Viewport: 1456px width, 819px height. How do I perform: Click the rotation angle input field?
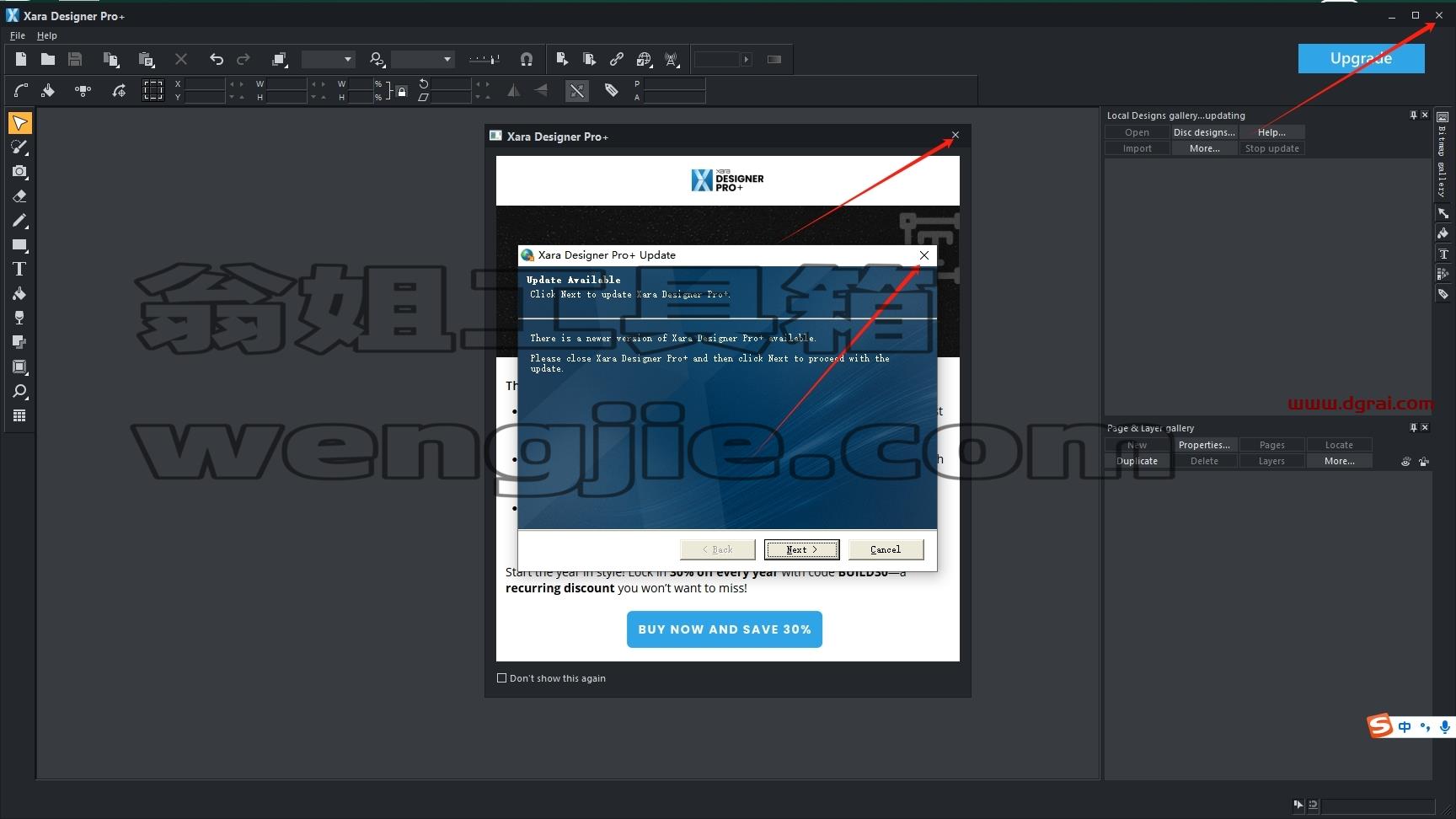(452, 83)
